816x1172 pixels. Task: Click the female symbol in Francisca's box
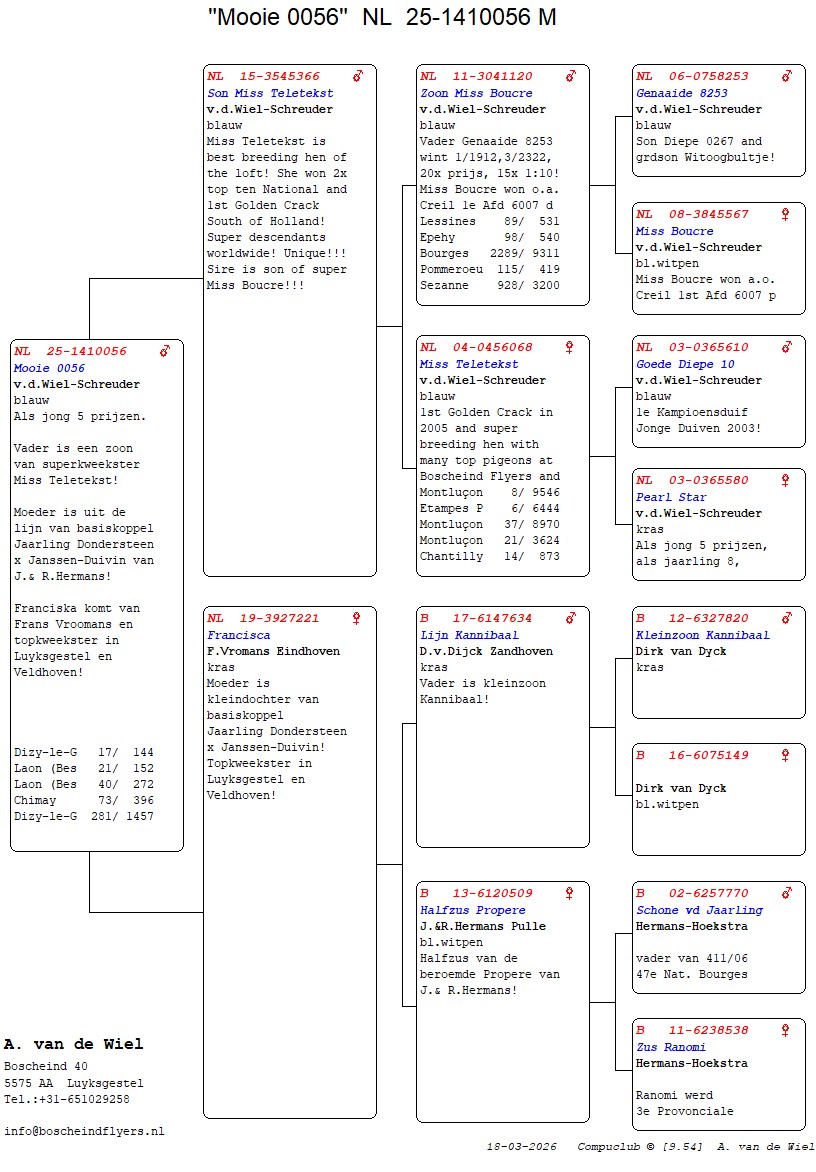click(356, 618)
